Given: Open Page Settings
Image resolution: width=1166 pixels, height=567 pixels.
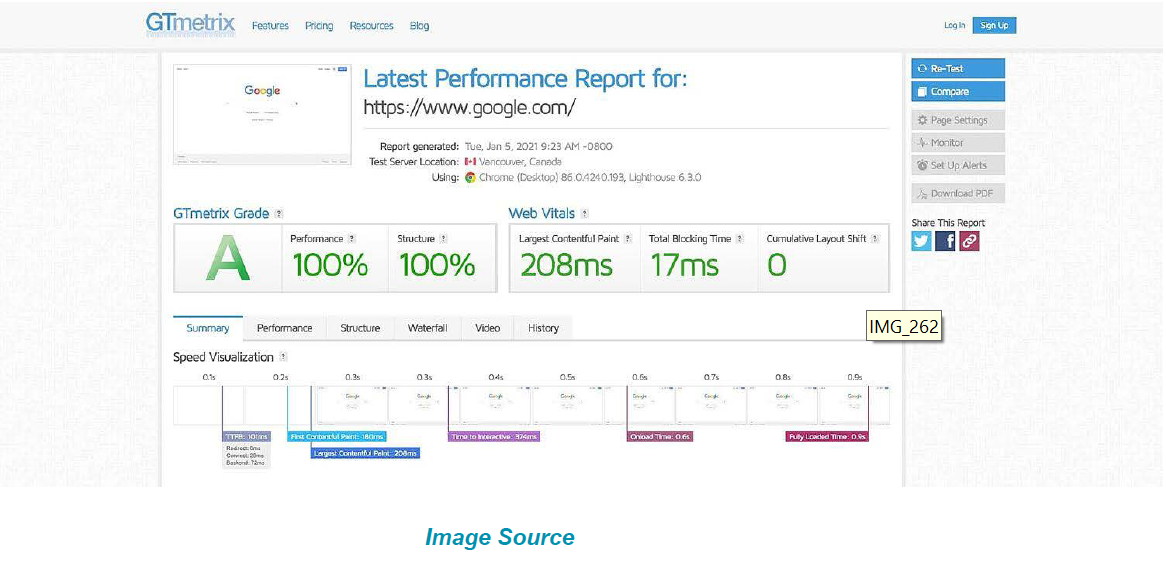Looking at the screenshot, I should pos(958,120).
